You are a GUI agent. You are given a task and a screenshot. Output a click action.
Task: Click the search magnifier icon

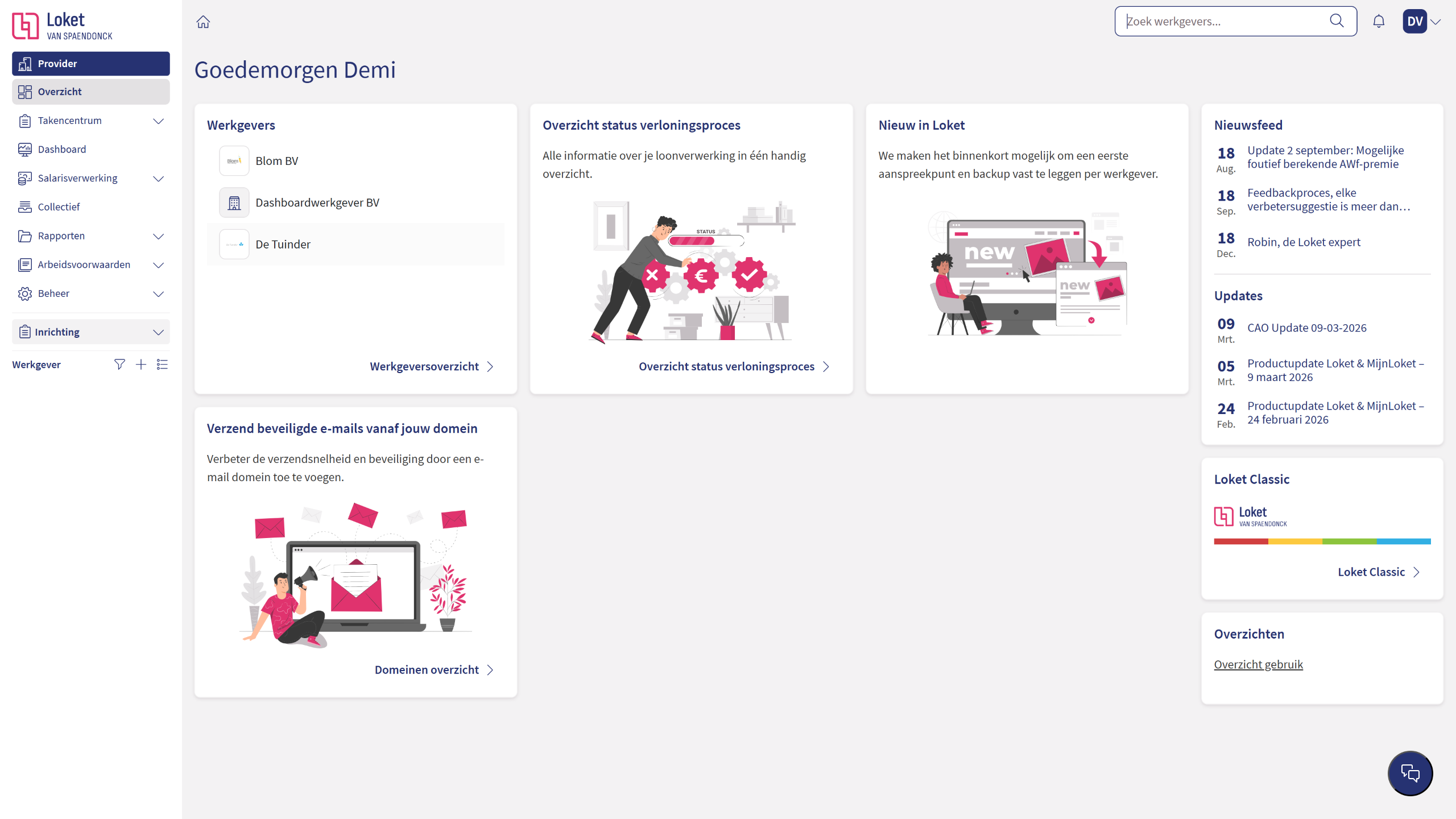[x=1337, y=21]
